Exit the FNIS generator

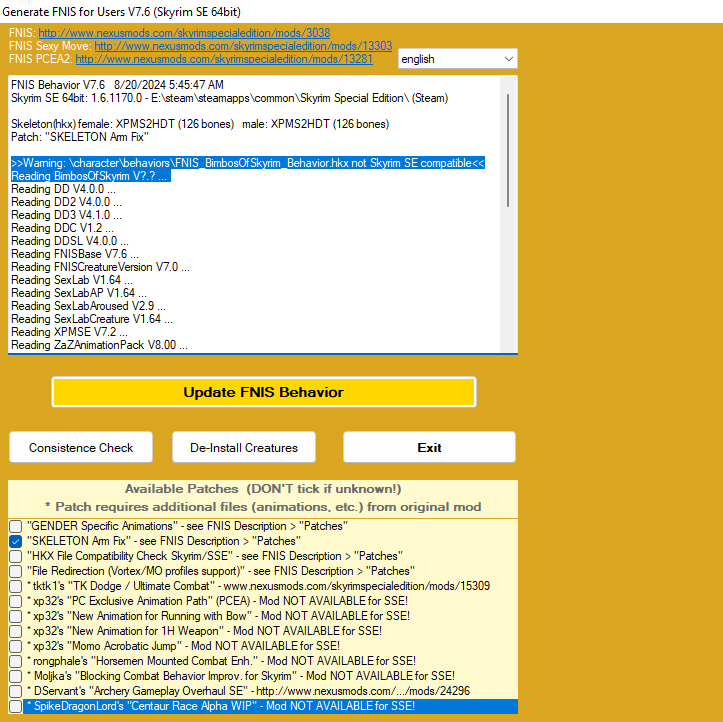429,447
